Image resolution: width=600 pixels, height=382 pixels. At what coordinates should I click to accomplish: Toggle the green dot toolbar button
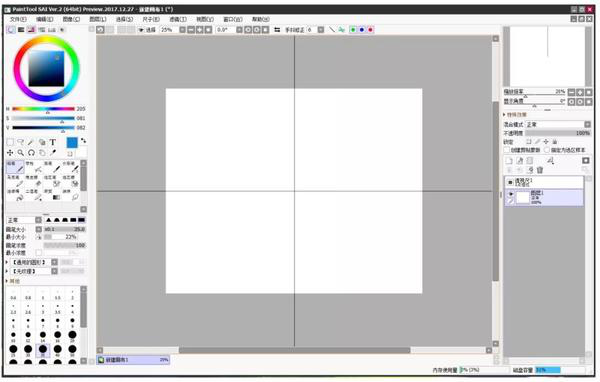point(353,29)
